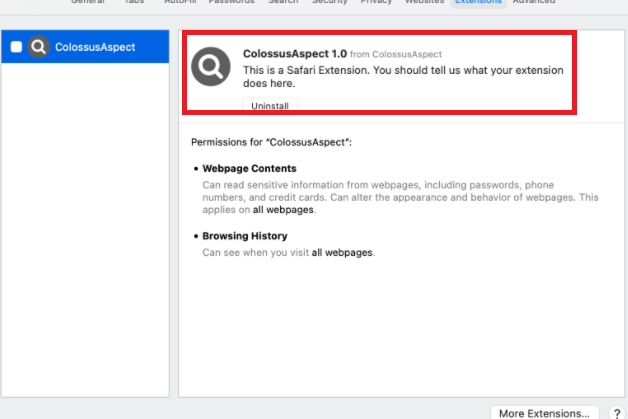Click the ColossusAspect 1.0 title text
Image resolution: width=628 pixels, height=419 pixels.
[x=295, y=54]
